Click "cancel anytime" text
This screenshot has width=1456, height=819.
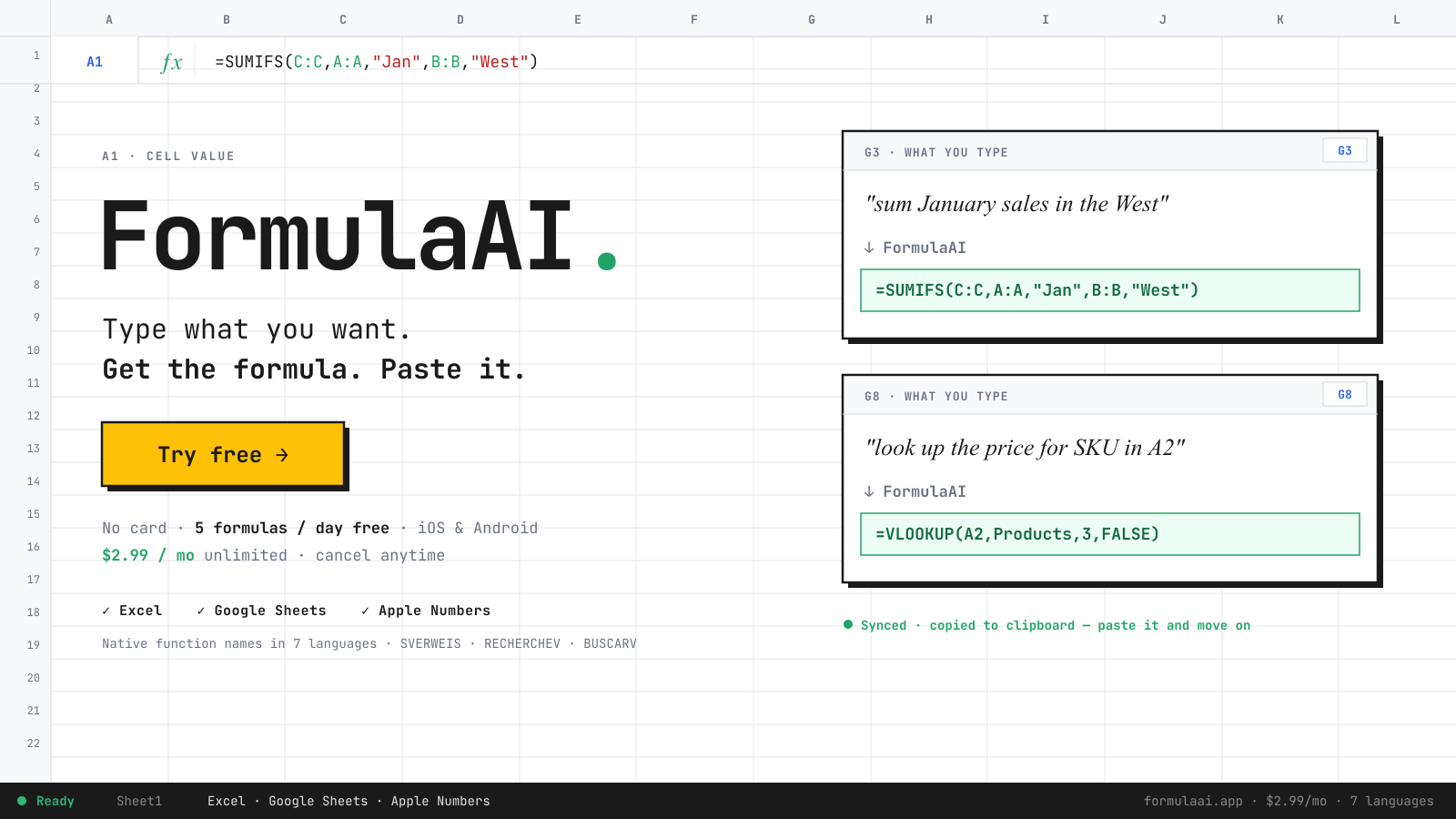point(380,555)
